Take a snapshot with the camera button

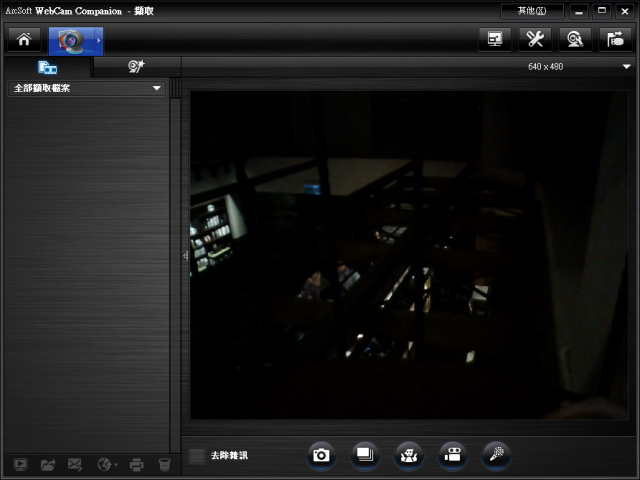pos(321,455)
